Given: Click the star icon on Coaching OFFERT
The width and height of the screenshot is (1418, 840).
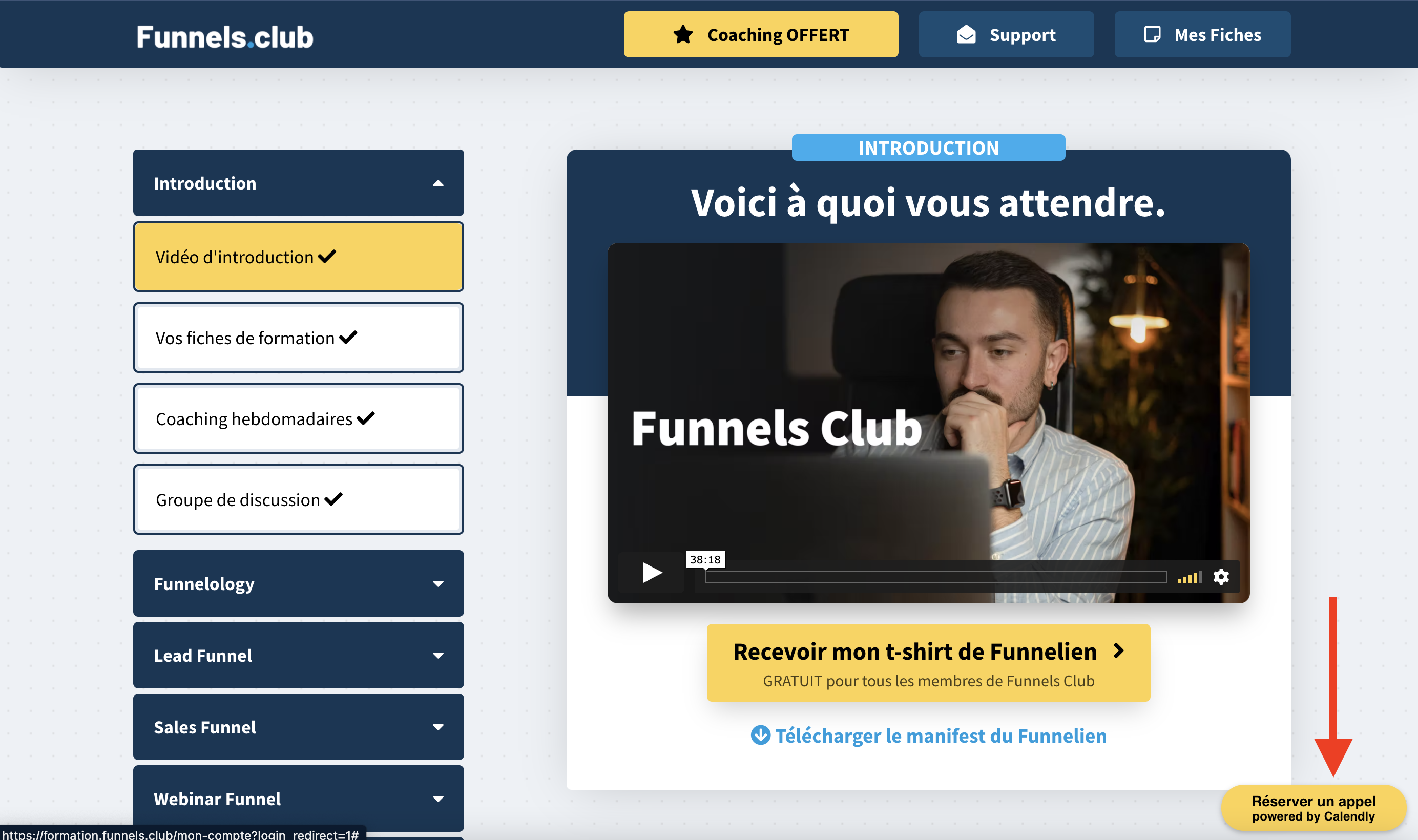Looking at the screenshot, I should (x=683, y=34).
